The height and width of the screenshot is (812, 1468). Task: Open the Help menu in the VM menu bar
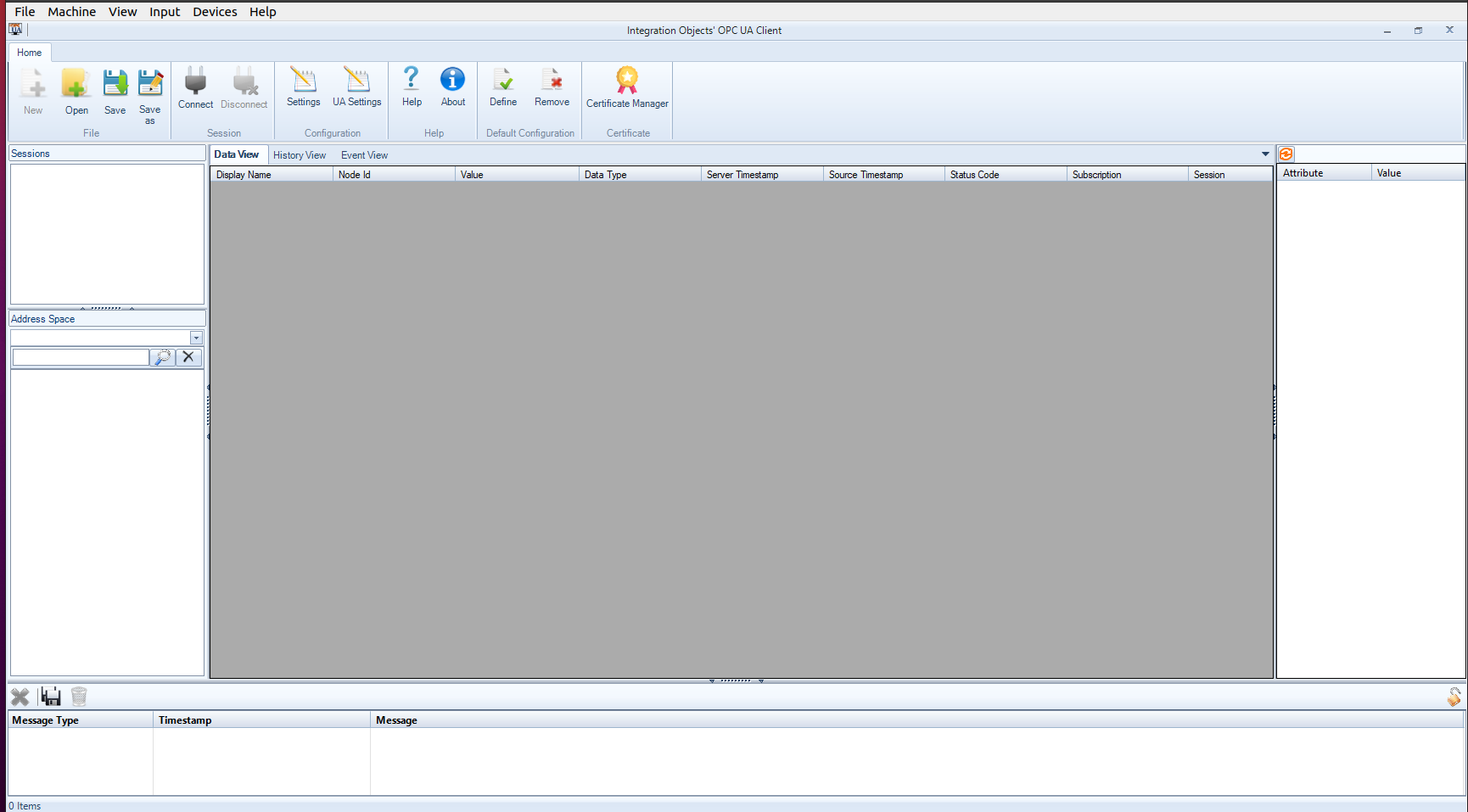pos(262,12)
